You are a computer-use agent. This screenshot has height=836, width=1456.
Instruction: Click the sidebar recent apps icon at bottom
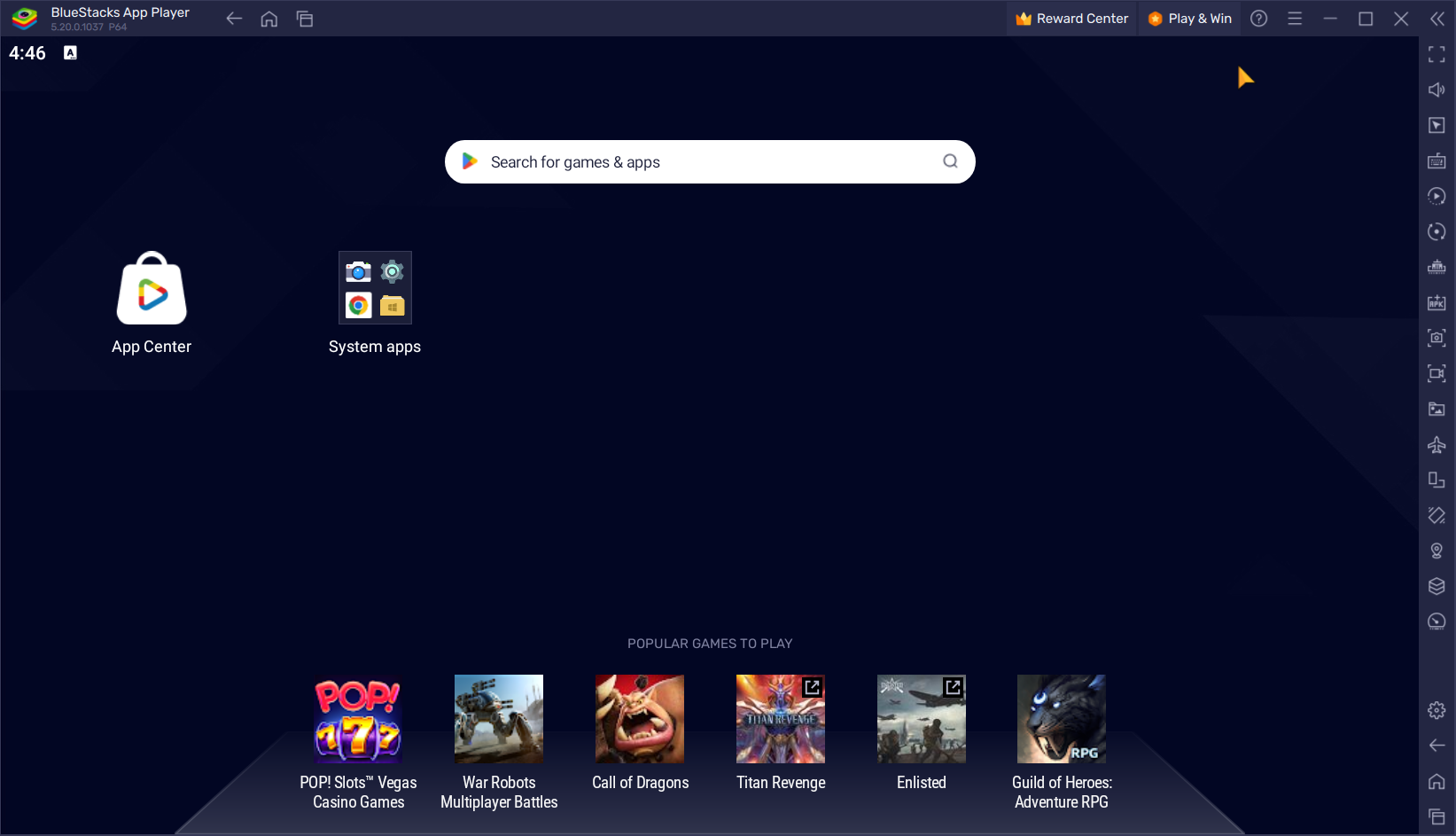[x=1437, y=816]
